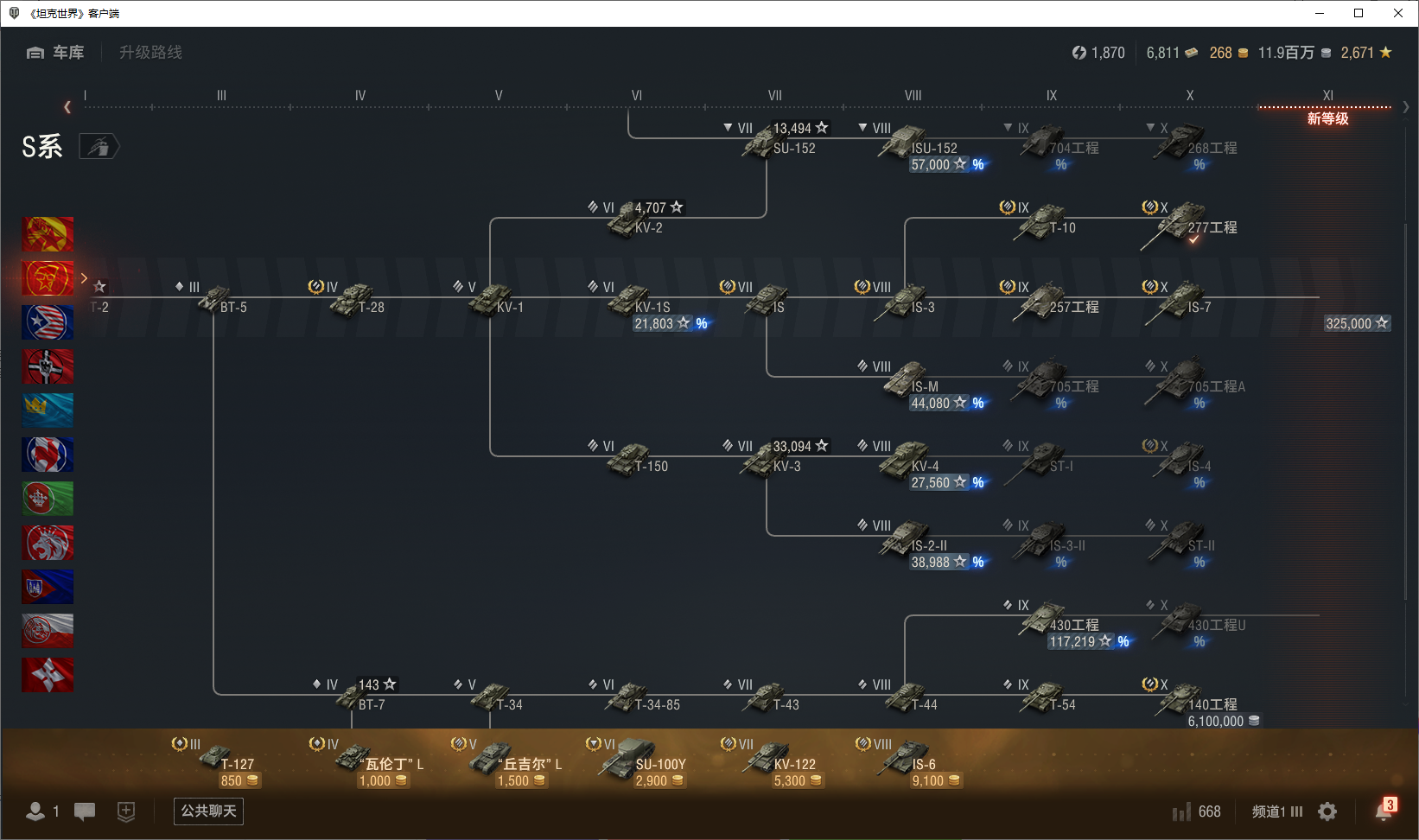This screenshot has height=840, width=1419.
Task: Click the 新等级 tier XI label
Action: tap(1328, 118)
